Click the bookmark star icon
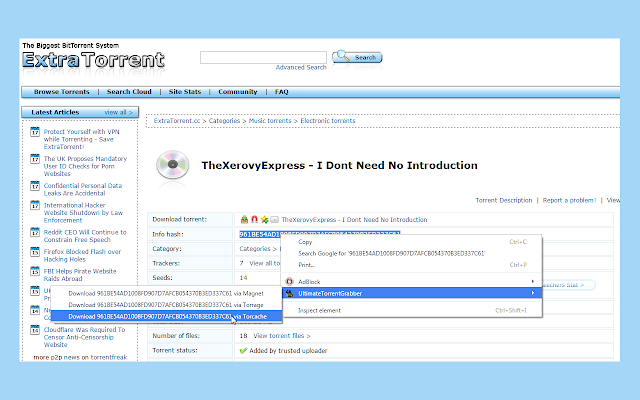This screenshot has width=640, height=400. pyautogui.click(x=264, y=220)
